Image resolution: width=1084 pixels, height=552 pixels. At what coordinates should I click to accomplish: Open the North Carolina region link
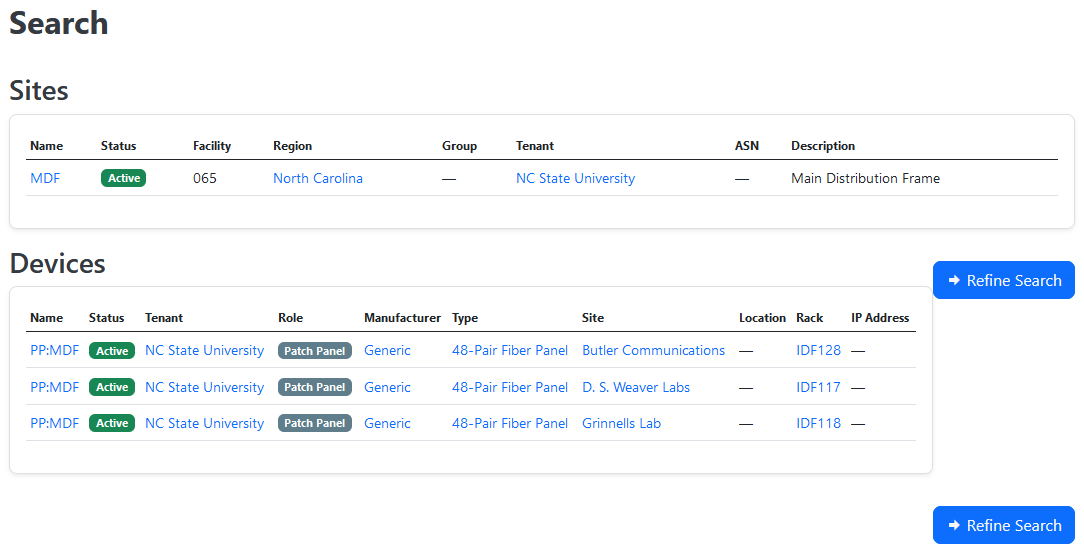[317, 178]
